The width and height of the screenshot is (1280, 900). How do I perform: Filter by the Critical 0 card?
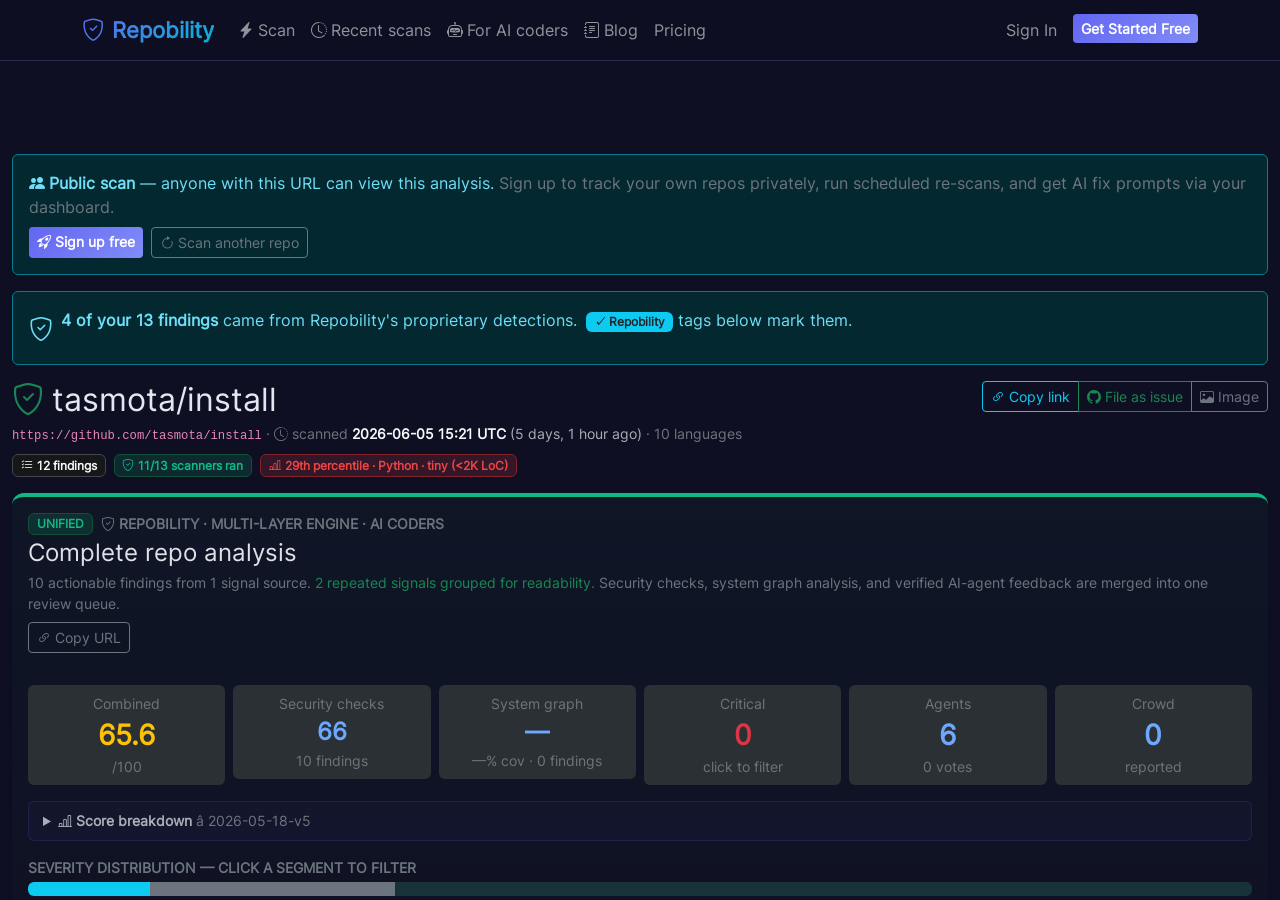[x=742, y=735]
